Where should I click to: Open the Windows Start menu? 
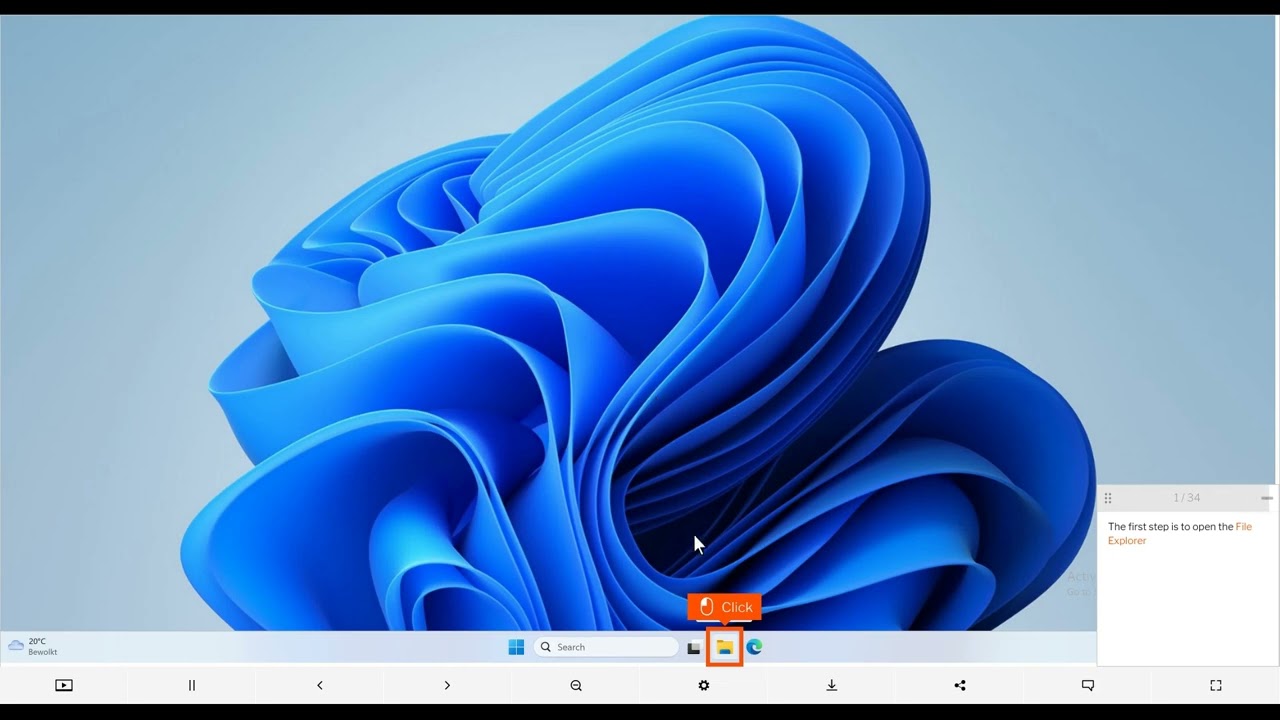tap(516, 647)
